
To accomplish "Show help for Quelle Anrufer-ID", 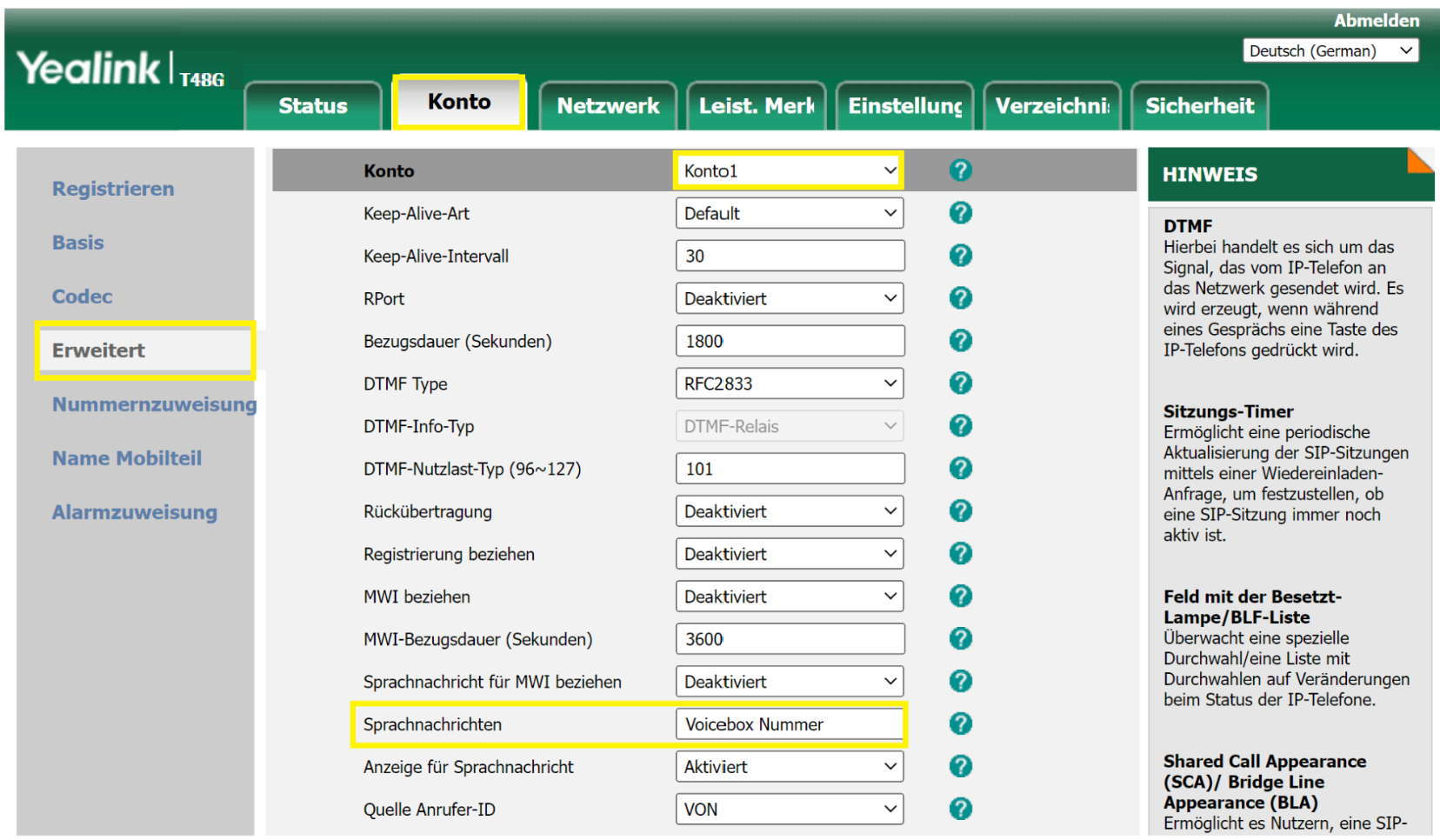I will click(x=960, y=810).
